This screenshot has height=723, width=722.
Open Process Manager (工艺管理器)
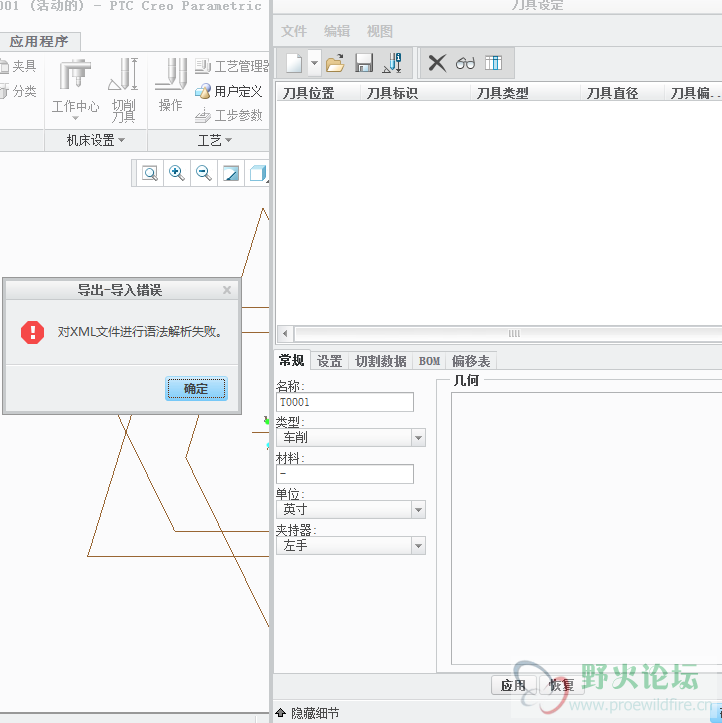point(232,66)
